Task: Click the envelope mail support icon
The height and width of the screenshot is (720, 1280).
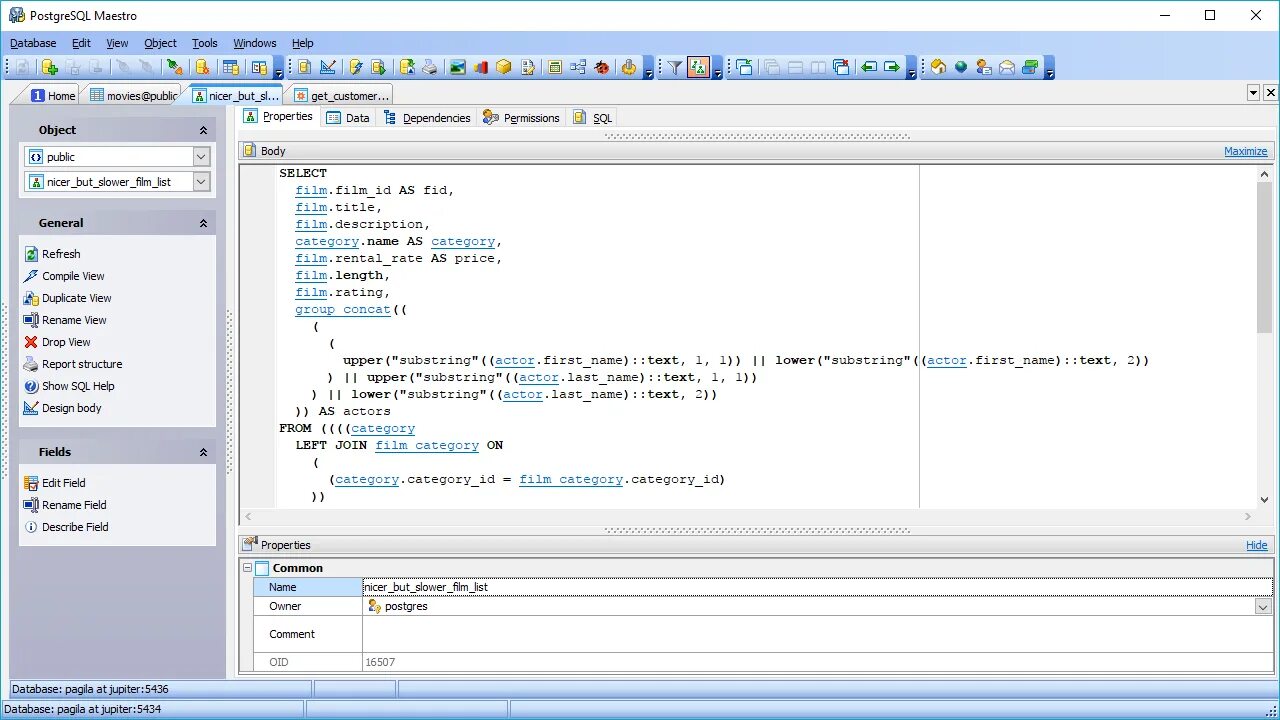Action: [1007, 67]
